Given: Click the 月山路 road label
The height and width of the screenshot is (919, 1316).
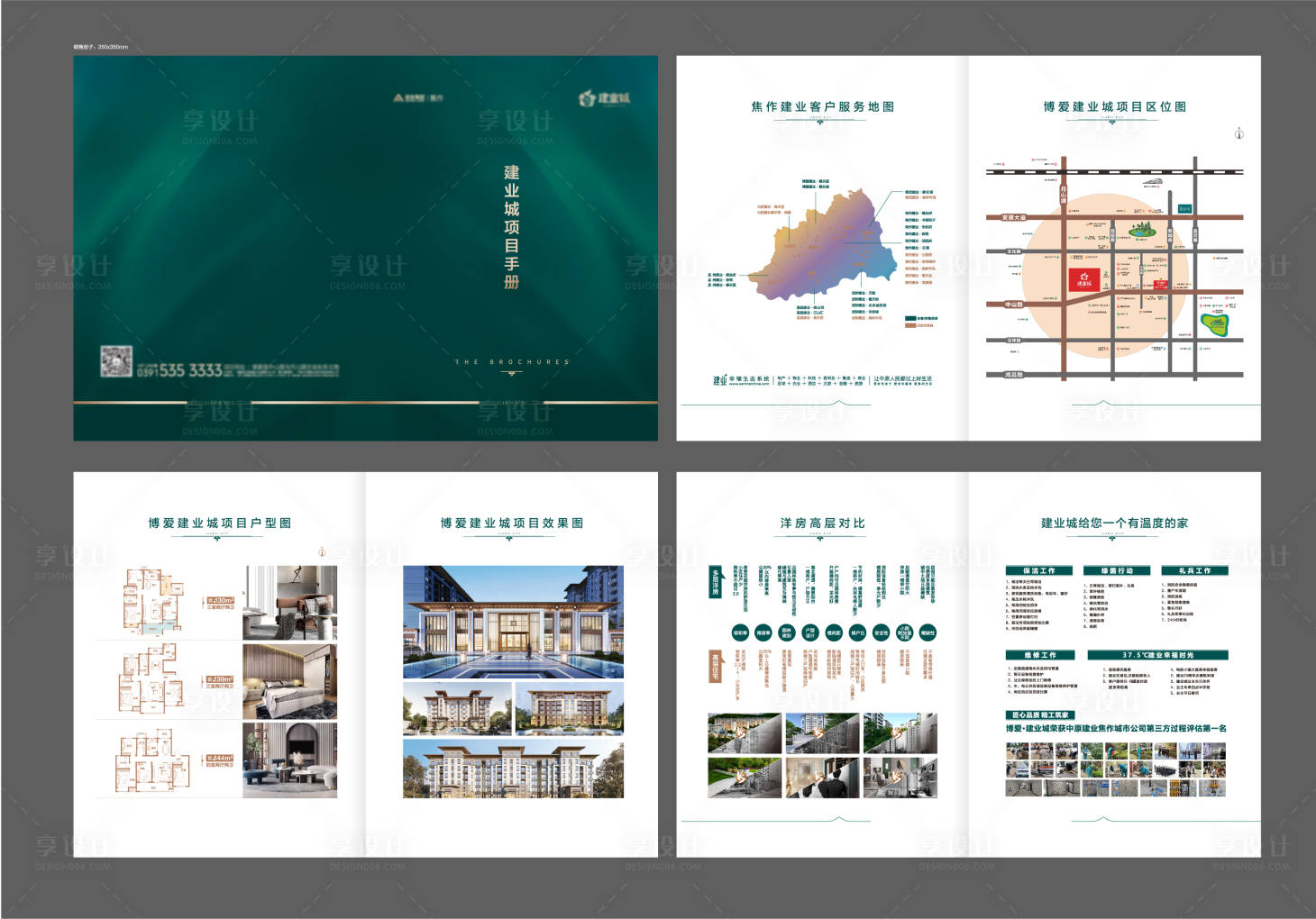Looking at the screenshot, I should click(1064, 195).
